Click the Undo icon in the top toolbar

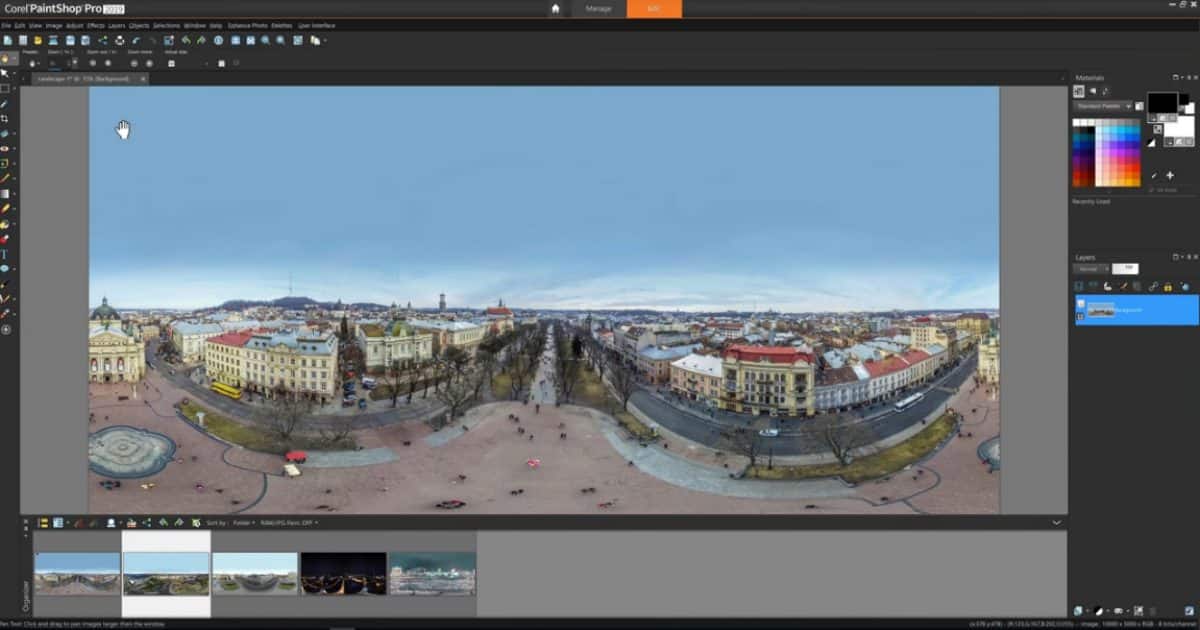pos(186,40)
